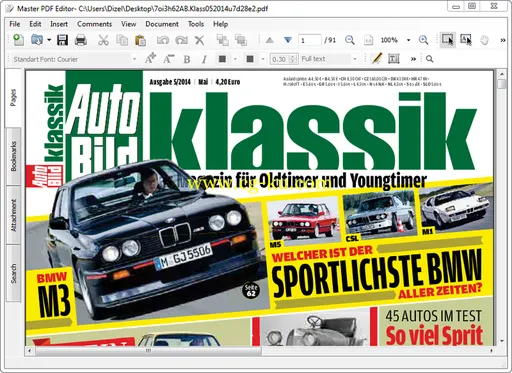Paste from clipboard with the Paste icon
Screen dimensions: 512x373
coord(140,40)
